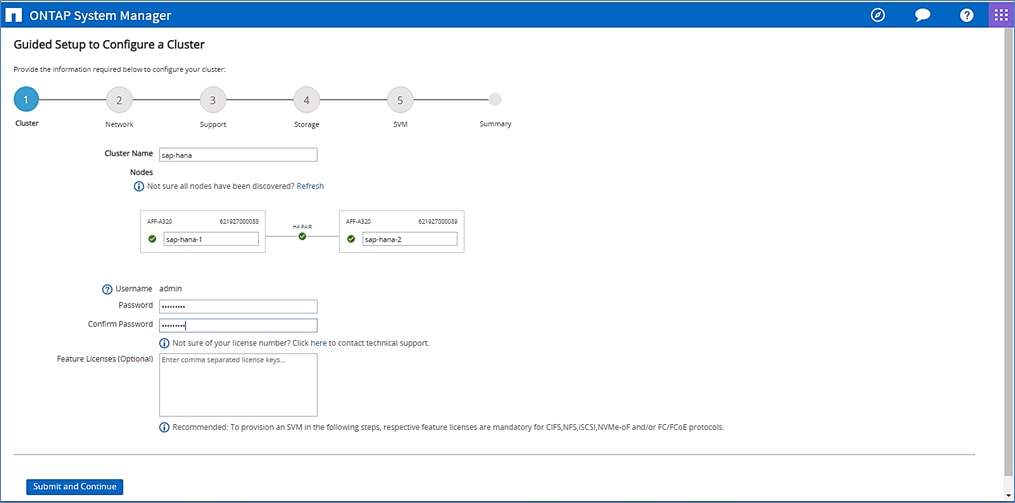This screenshot has height=503, width=1015.
Task: Go to step 5 SVM circle
Action: point(400,100)
